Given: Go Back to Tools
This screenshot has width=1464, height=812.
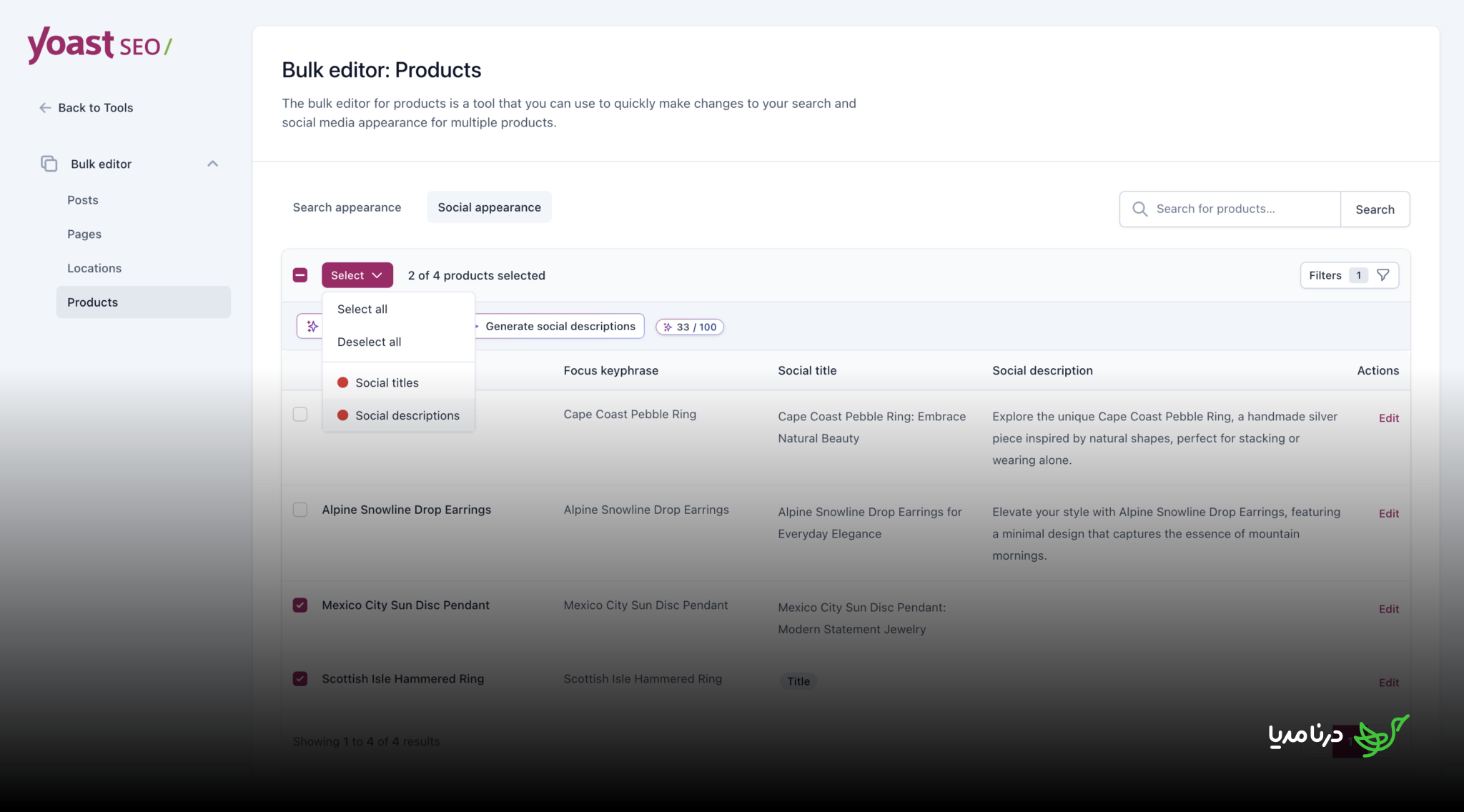Looking at the screenshot, I should pyautogui.click(x=86, y=108).
